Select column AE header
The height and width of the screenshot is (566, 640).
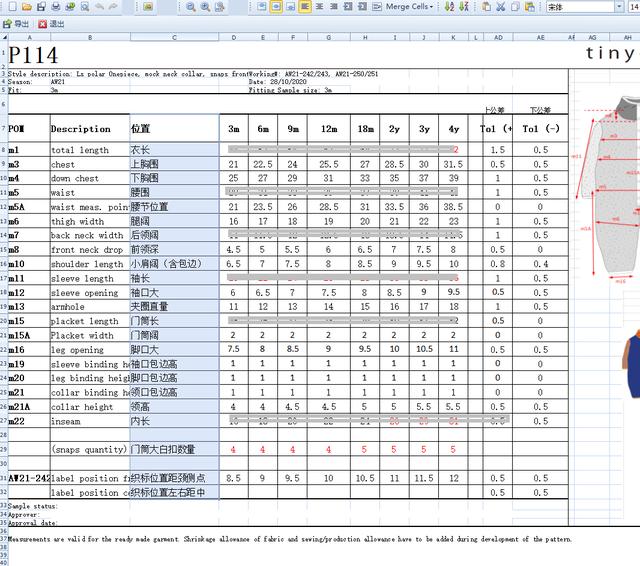point(540,38)
